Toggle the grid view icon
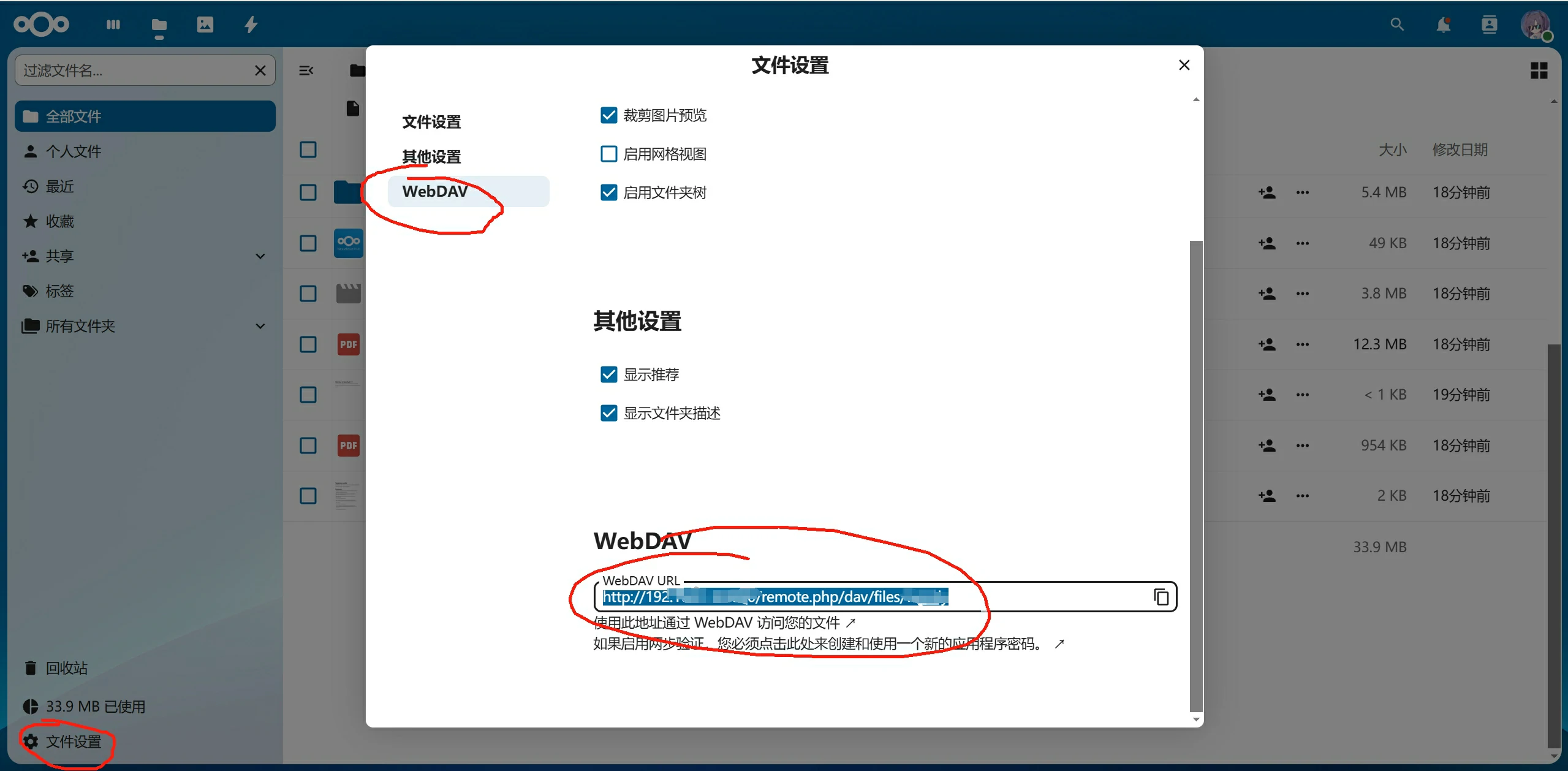This screenshot has height=771, width=1568. pos(1539,70)
